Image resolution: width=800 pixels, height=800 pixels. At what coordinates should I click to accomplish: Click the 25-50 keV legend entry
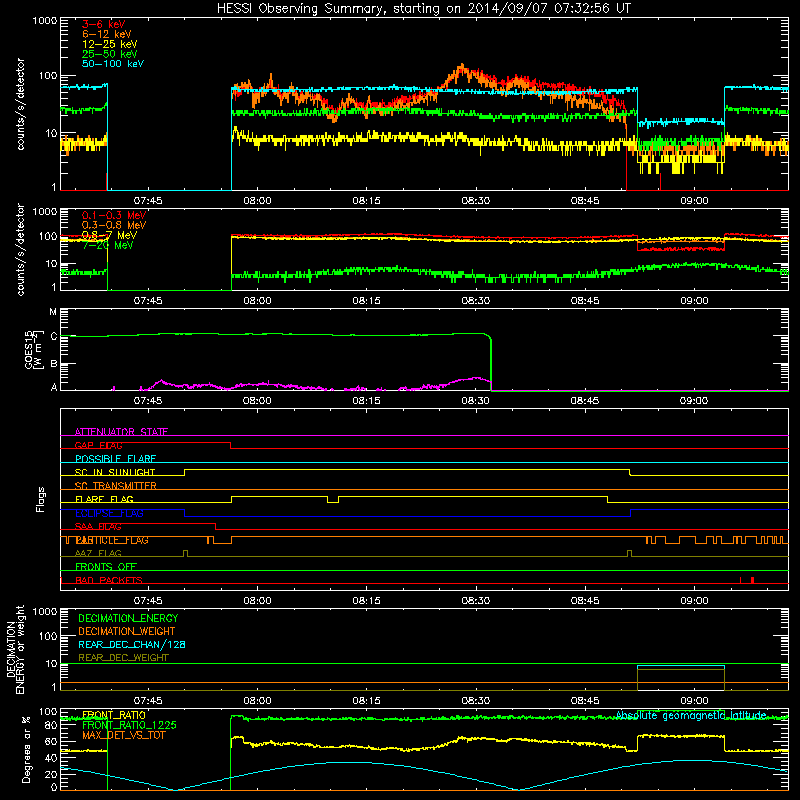(x=110, y=54)
